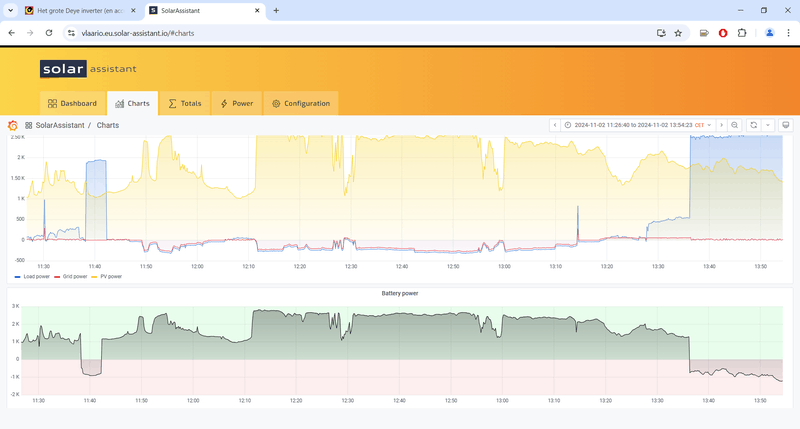This screenshot has width=800, height=429.
Task: Expand the refresh interval dropdown
Action: click(x=768, y=125)
